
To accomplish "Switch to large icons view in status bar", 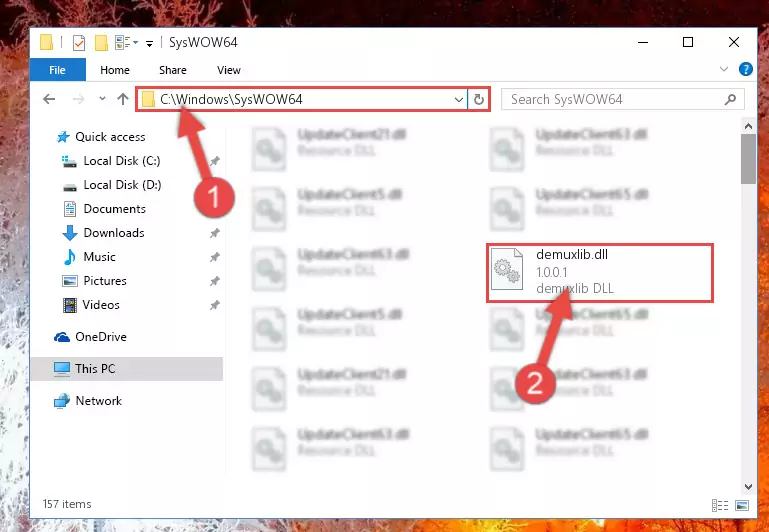I will click(x=742, y=506).
